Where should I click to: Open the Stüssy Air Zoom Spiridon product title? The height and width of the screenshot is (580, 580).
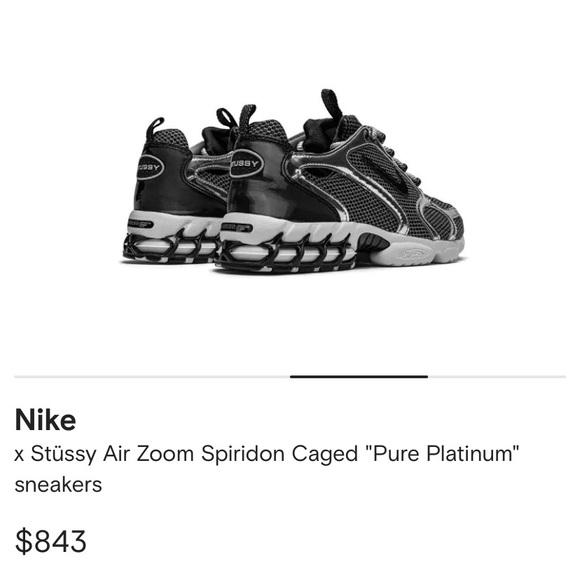[x=266, y=469]
